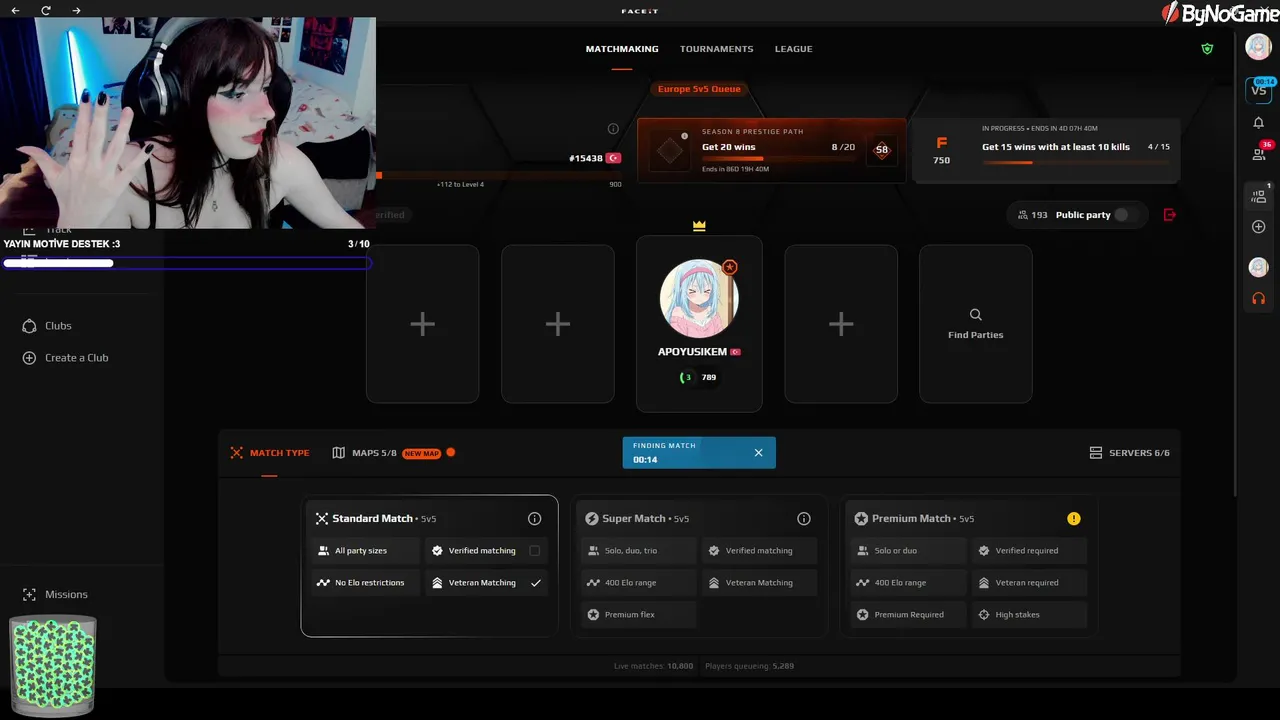Click the Elo progress bar toward Level 4
The height and width of the screenshot is (720, 1280).
coord(499,176)
